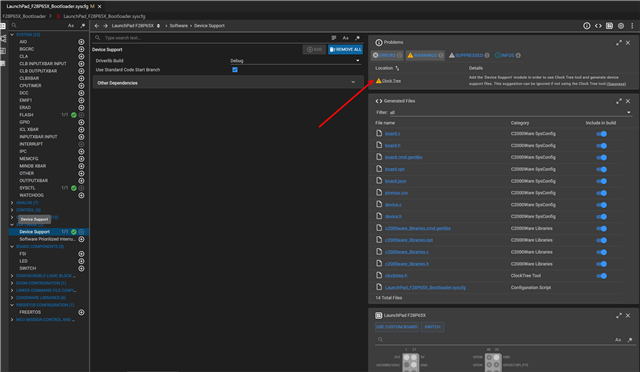Expand the CONTROL (6) category
Image resolution: width=640 pixels, height=372 pixels.
tap(12, 210)
